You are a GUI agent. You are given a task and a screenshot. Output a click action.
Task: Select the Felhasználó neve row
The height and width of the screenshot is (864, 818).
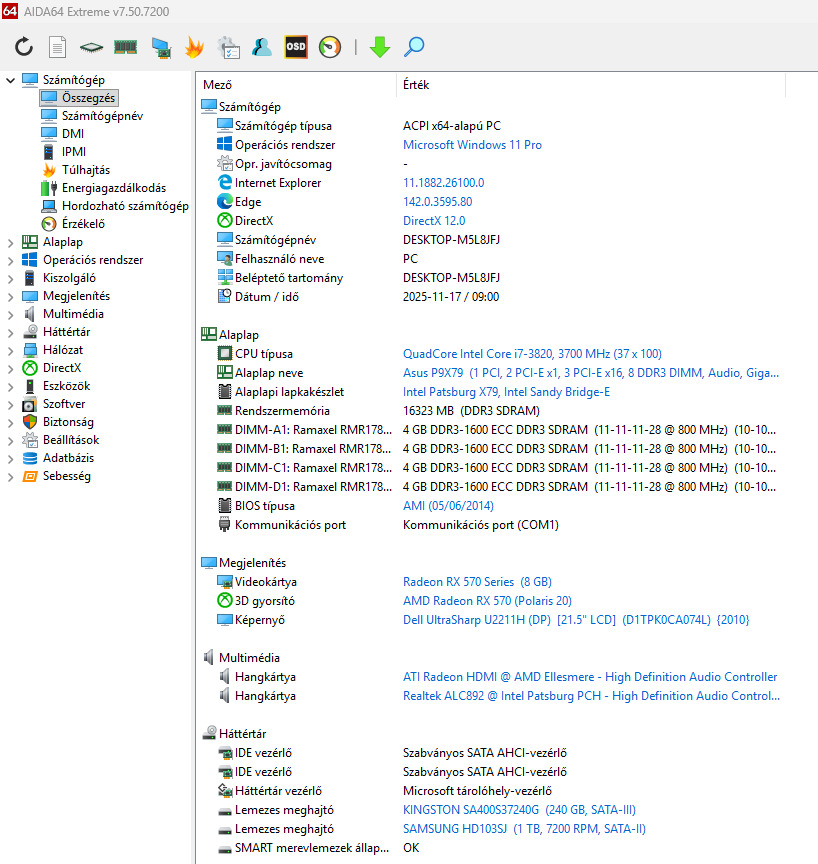pyautogui.click(x=317, y=259)
